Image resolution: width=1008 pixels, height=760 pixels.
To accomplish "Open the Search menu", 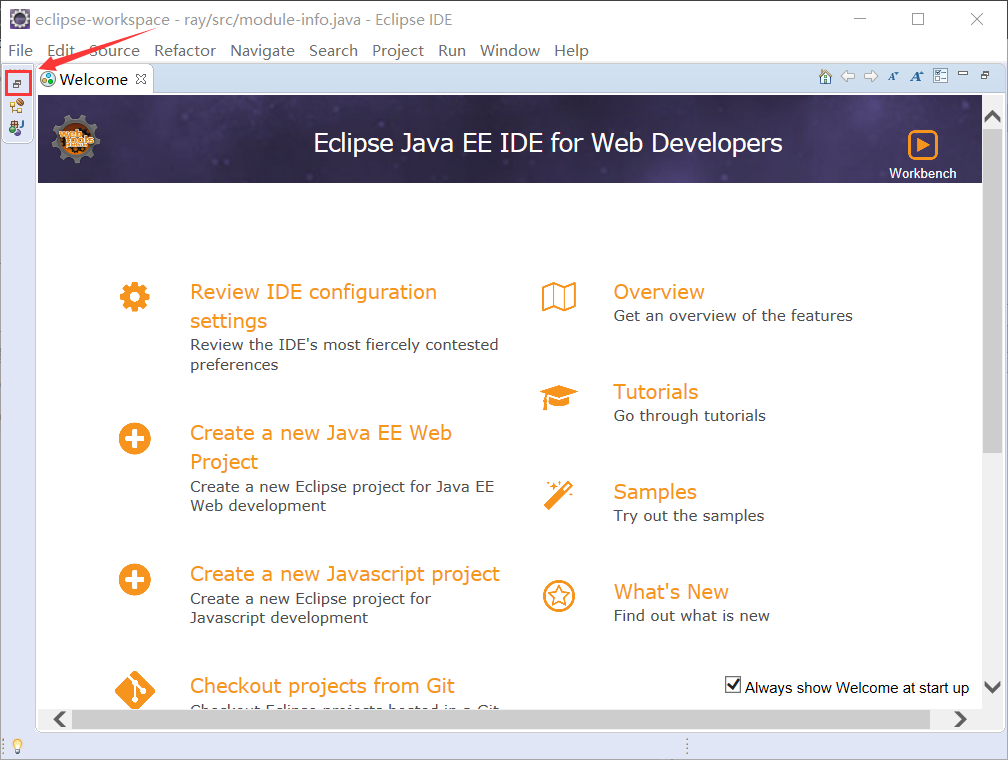I will pyautogui.click(x=333, y=51).
